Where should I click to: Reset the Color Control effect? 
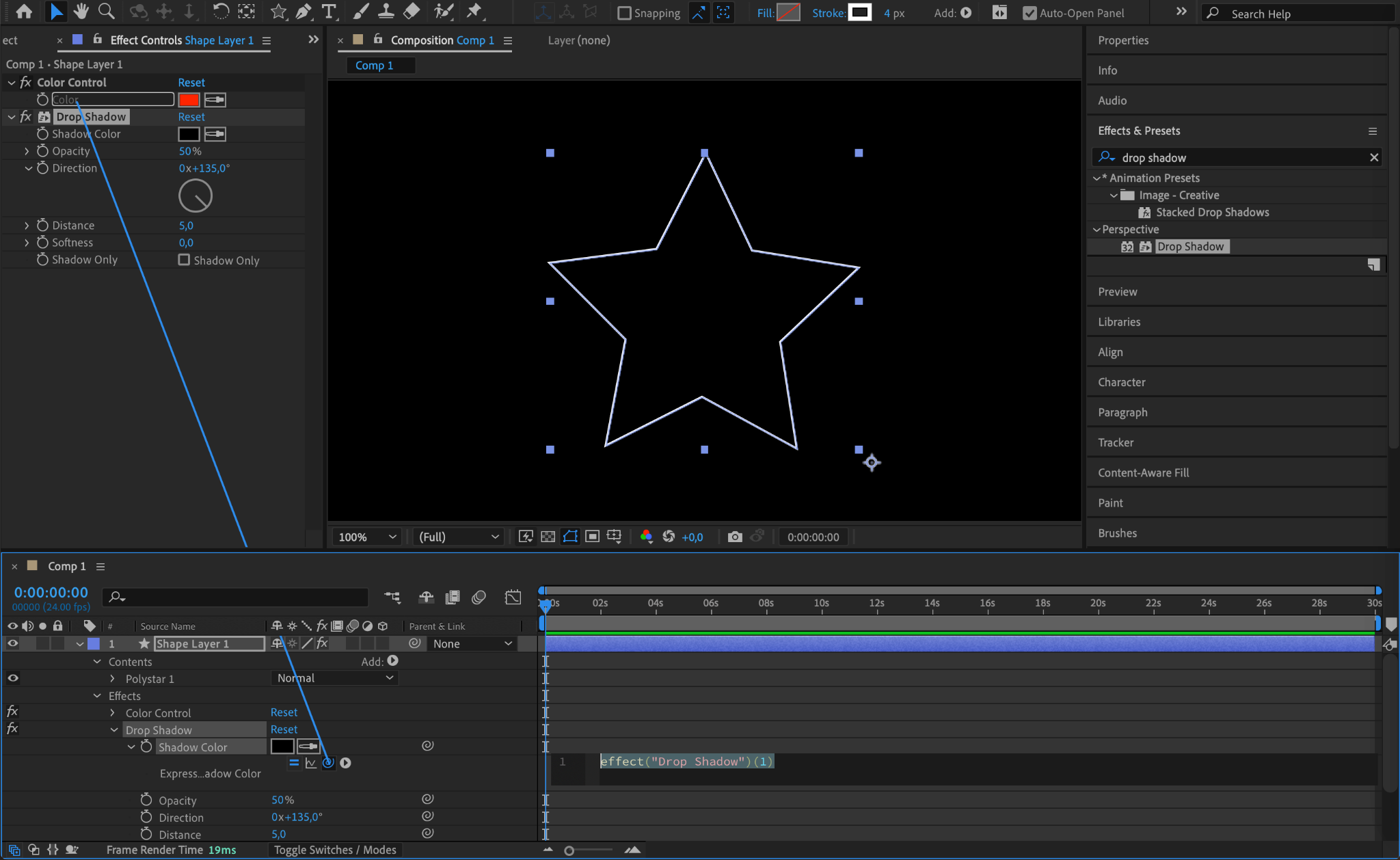[191, 82]
